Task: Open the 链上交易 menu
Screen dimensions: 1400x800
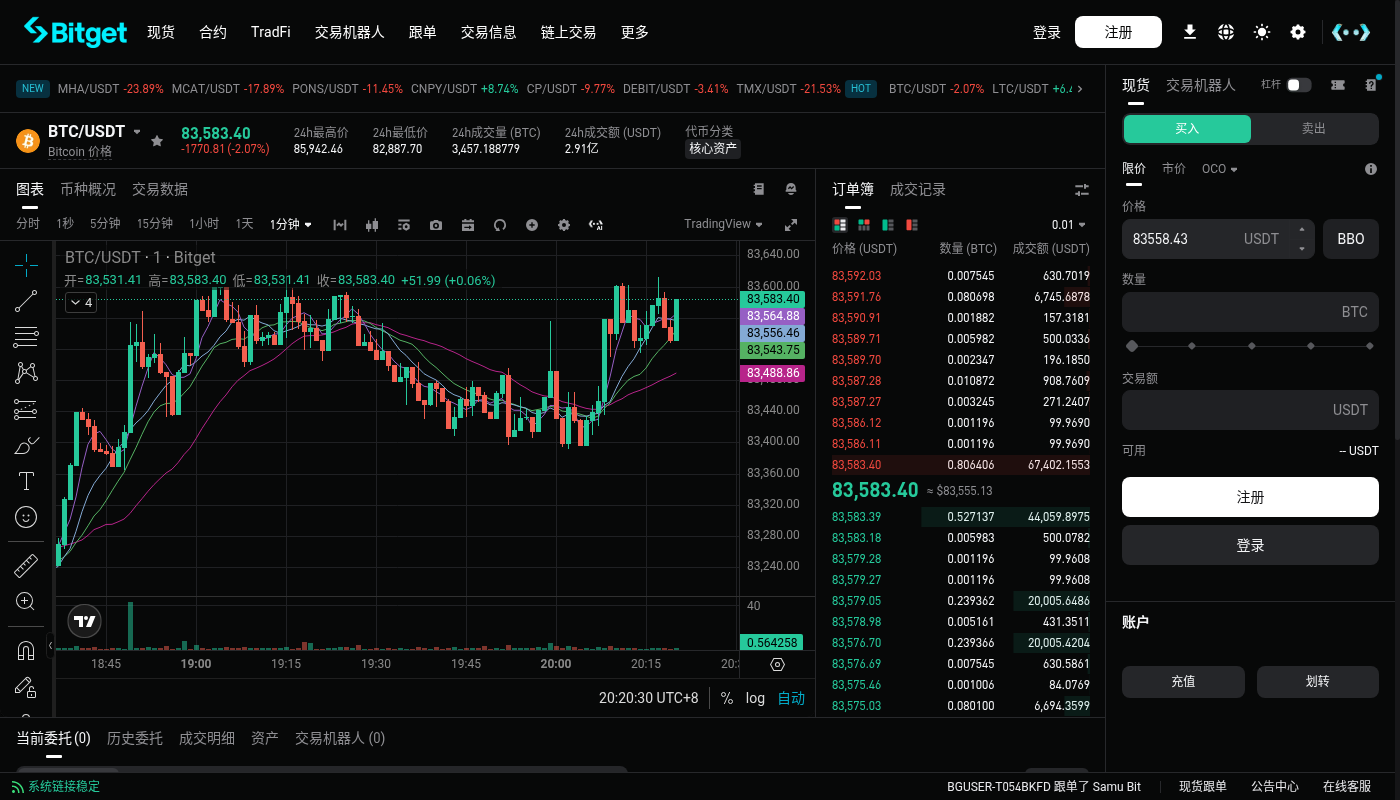Action: click(568, 32)
